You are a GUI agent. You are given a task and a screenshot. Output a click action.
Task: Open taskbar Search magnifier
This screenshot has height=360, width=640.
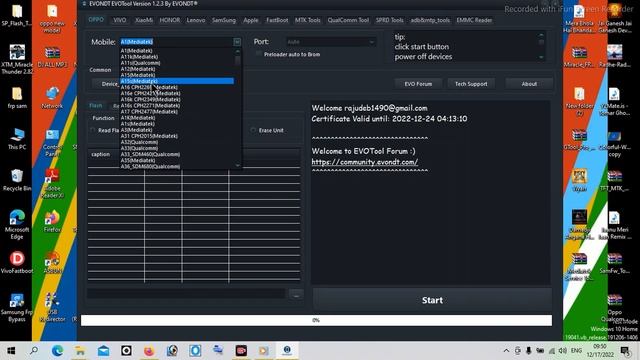pyautogui.click(x=34, y=351)
